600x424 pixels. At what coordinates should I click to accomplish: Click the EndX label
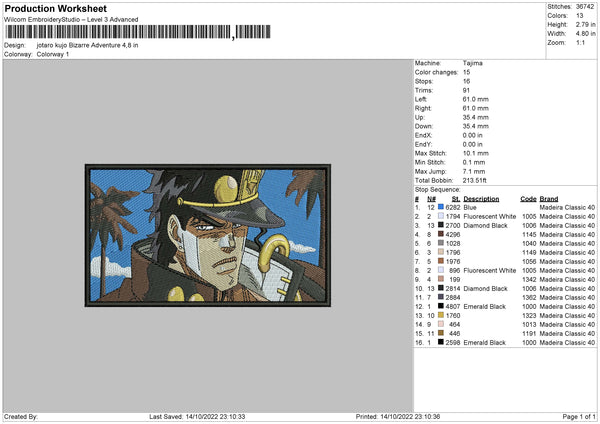pyautogui.click(x=423, y=135)
